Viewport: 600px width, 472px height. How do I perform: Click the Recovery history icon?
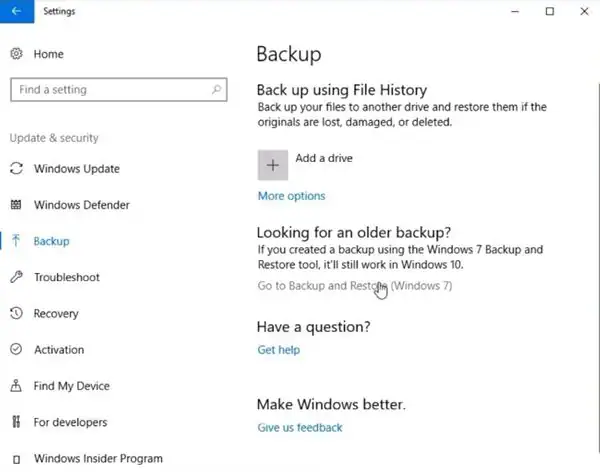(16, 314)
